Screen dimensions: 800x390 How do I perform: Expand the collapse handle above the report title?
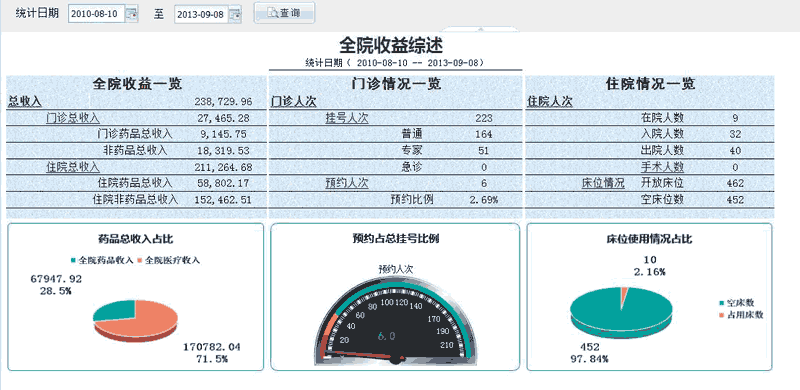480,30
